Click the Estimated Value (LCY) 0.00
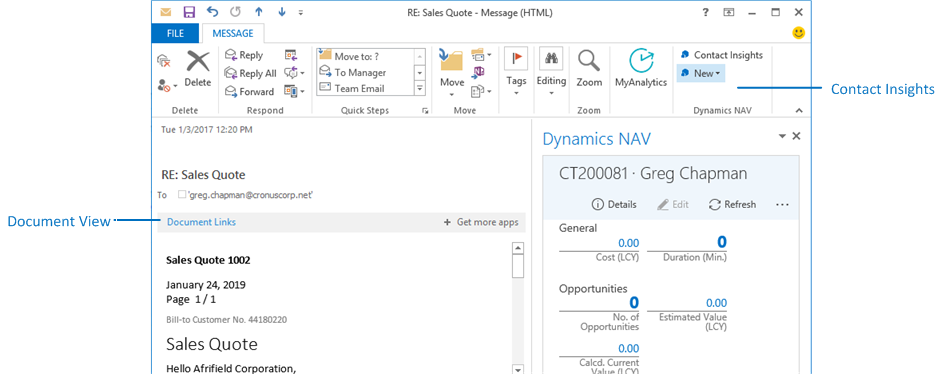Viewport: 942px width, 374px height. tap(716, 303)
